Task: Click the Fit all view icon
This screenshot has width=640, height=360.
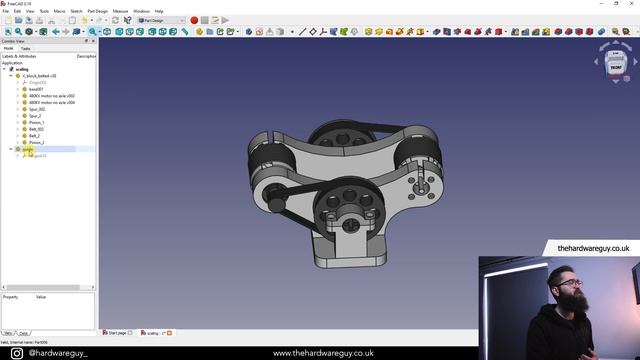Action: [x=8, y=31]
